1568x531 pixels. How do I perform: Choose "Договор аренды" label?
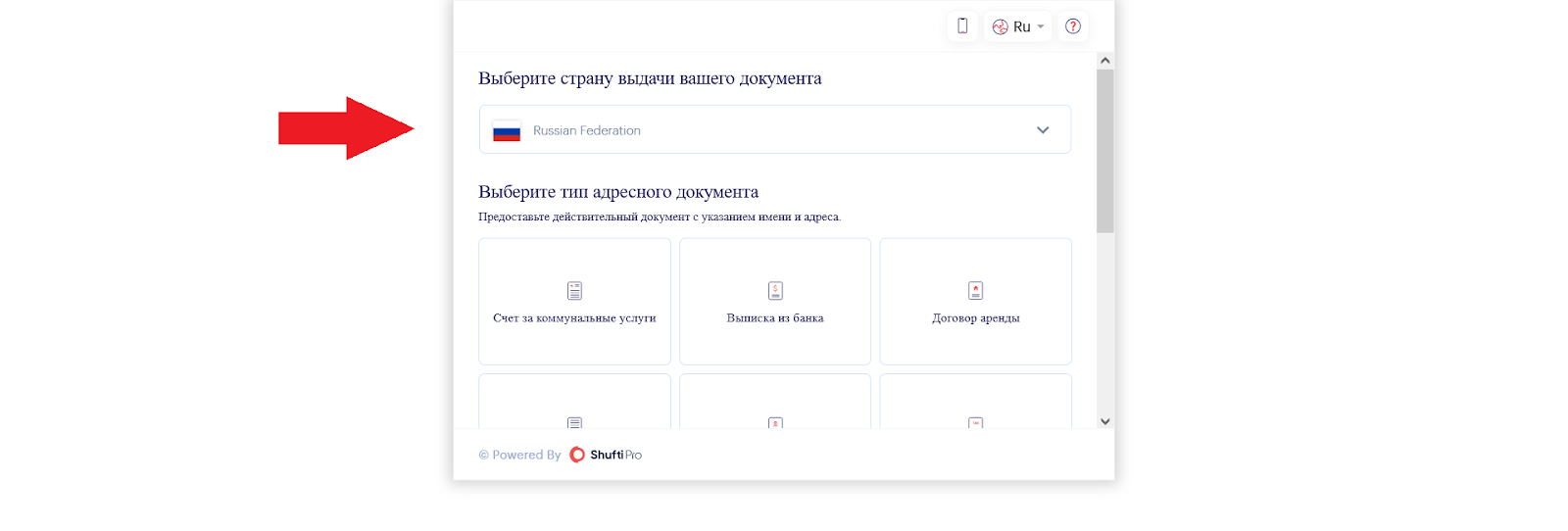[x=975, y=318]
